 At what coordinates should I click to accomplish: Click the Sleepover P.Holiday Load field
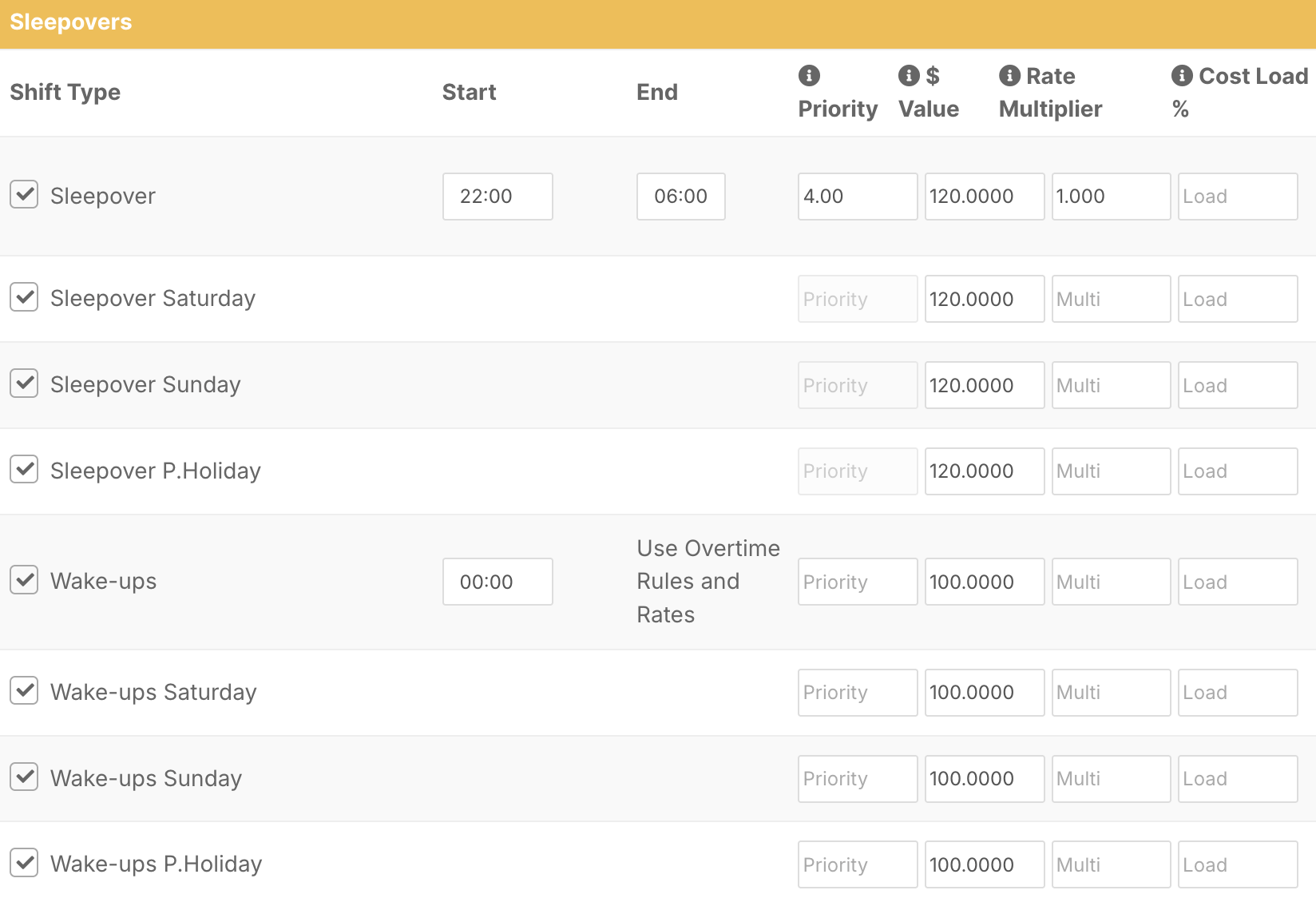pos(1238,471)
